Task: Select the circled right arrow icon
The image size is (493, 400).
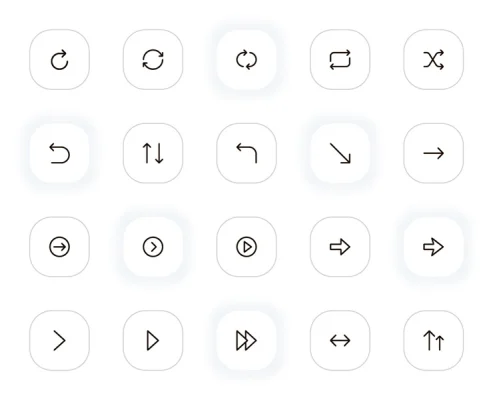Action: point(59,247)
